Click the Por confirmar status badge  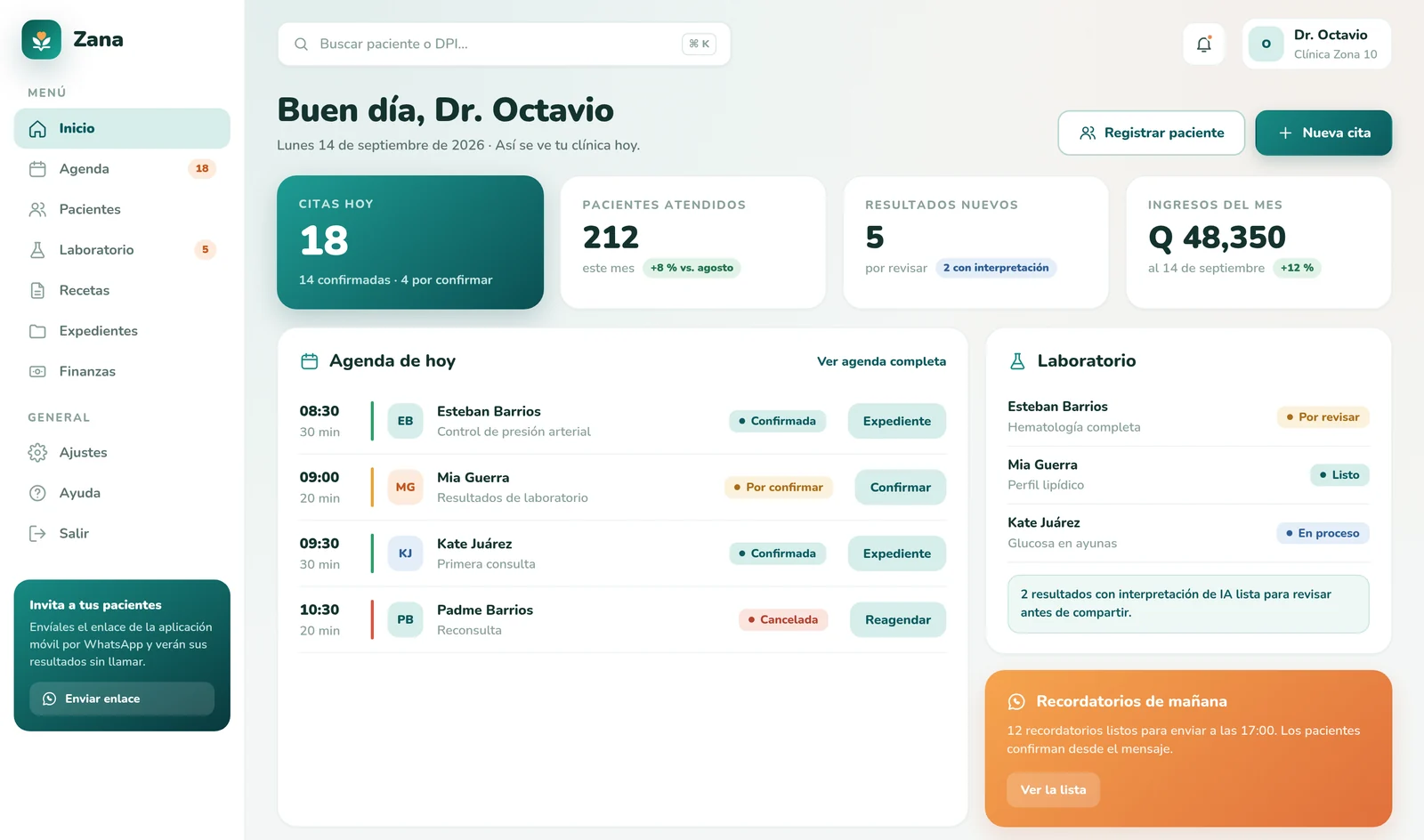[x=778, y=487]
